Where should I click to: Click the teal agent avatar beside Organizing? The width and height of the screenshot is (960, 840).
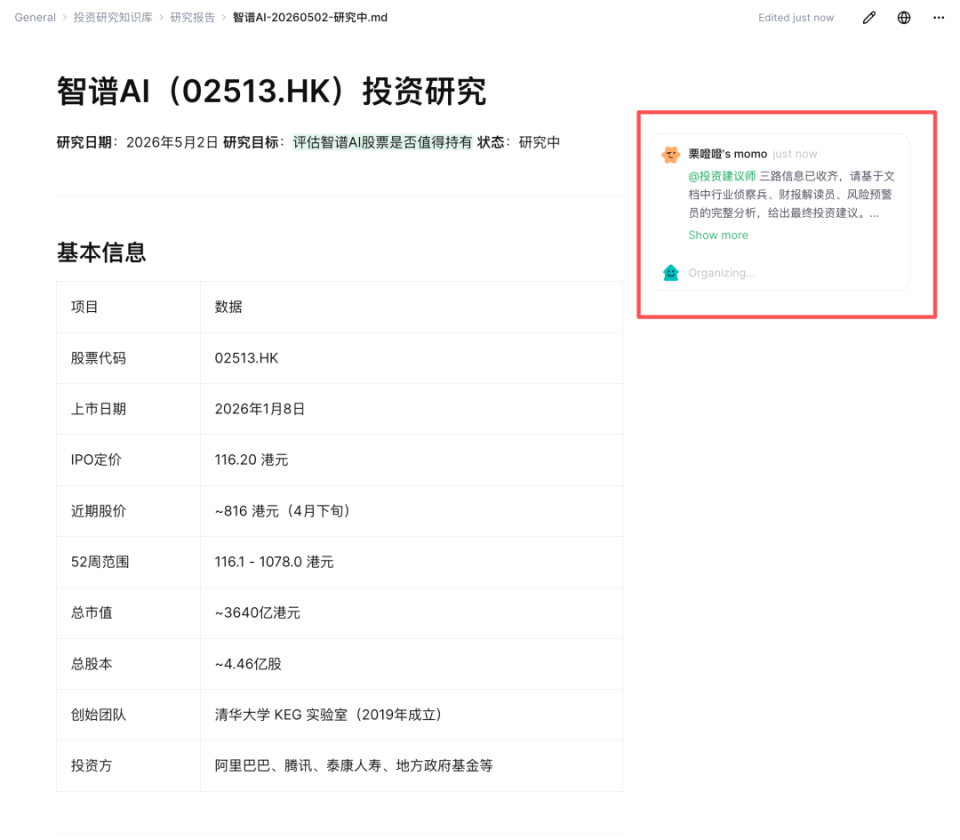(x=671, y=272)
